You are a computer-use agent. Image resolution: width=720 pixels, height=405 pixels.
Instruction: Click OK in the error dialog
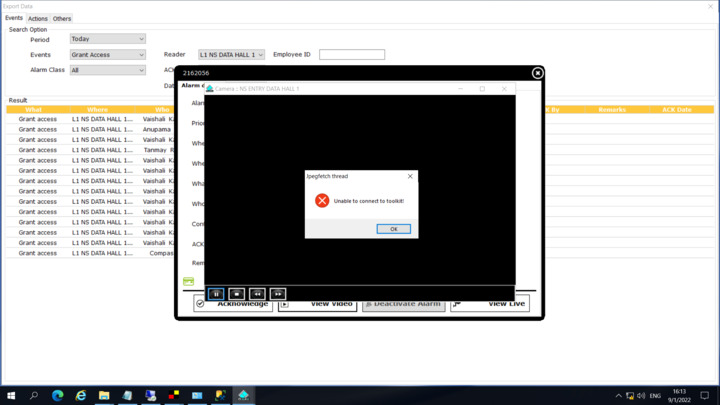point(393,229)
